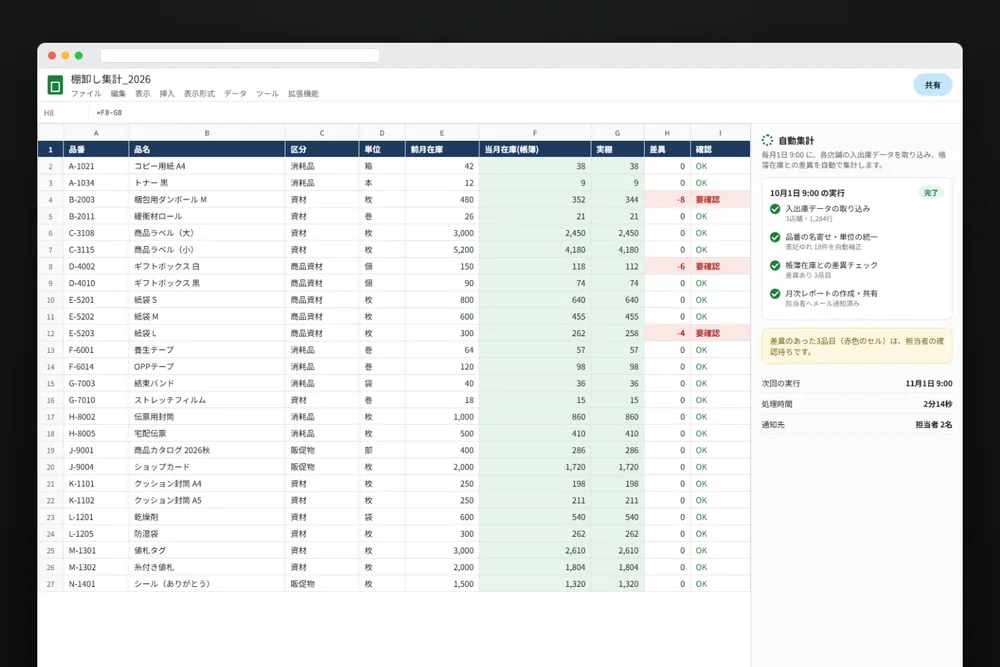1000x667 pixels.
Task: Open the 表示形式 menu
Action: 199,94
